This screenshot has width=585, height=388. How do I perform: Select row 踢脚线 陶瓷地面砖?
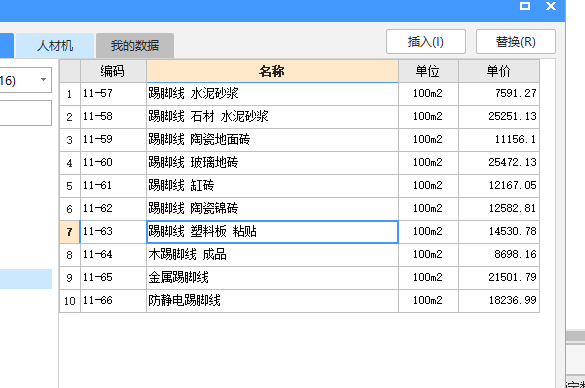click(x=272, y=140)
